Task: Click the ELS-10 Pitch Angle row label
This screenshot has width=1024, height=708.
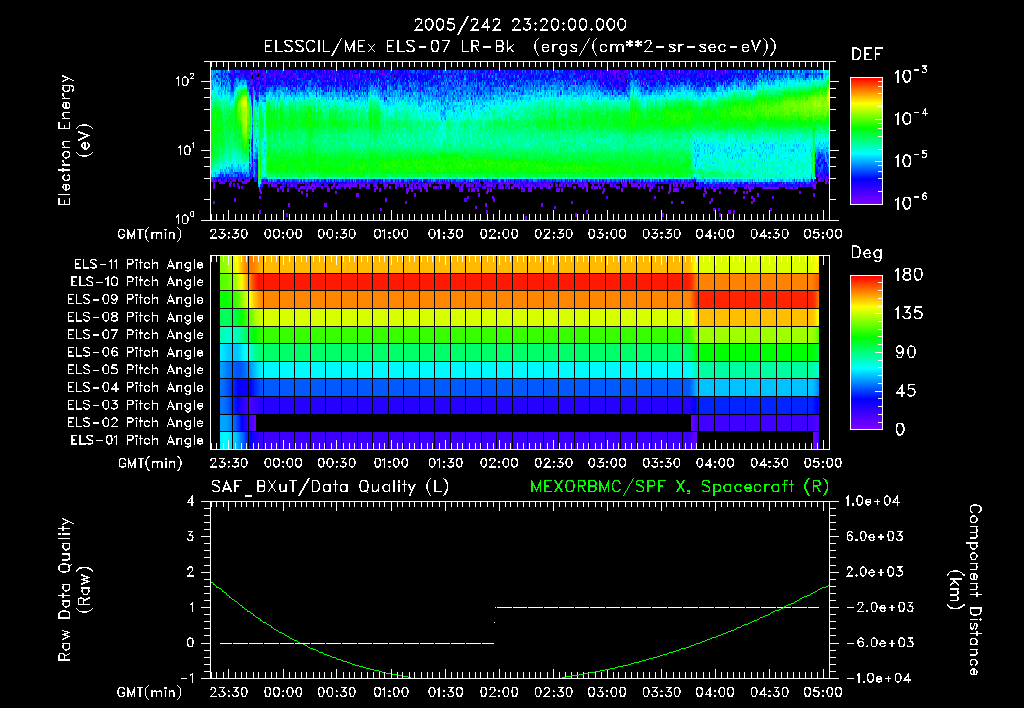Action: tap(137, 282)
